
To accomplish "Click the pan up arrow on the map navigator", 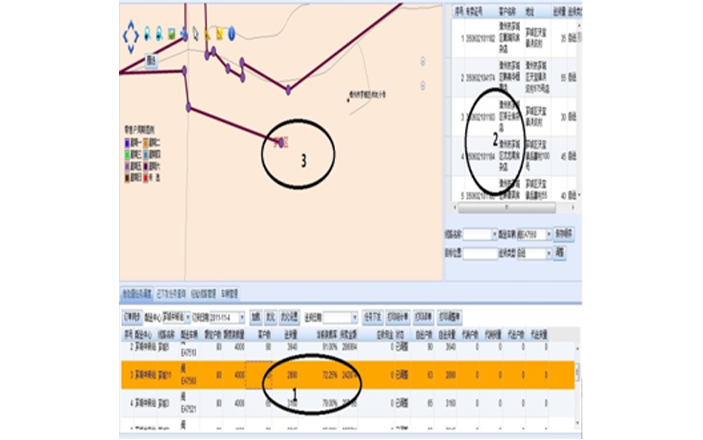I will [x=129, y=25].
